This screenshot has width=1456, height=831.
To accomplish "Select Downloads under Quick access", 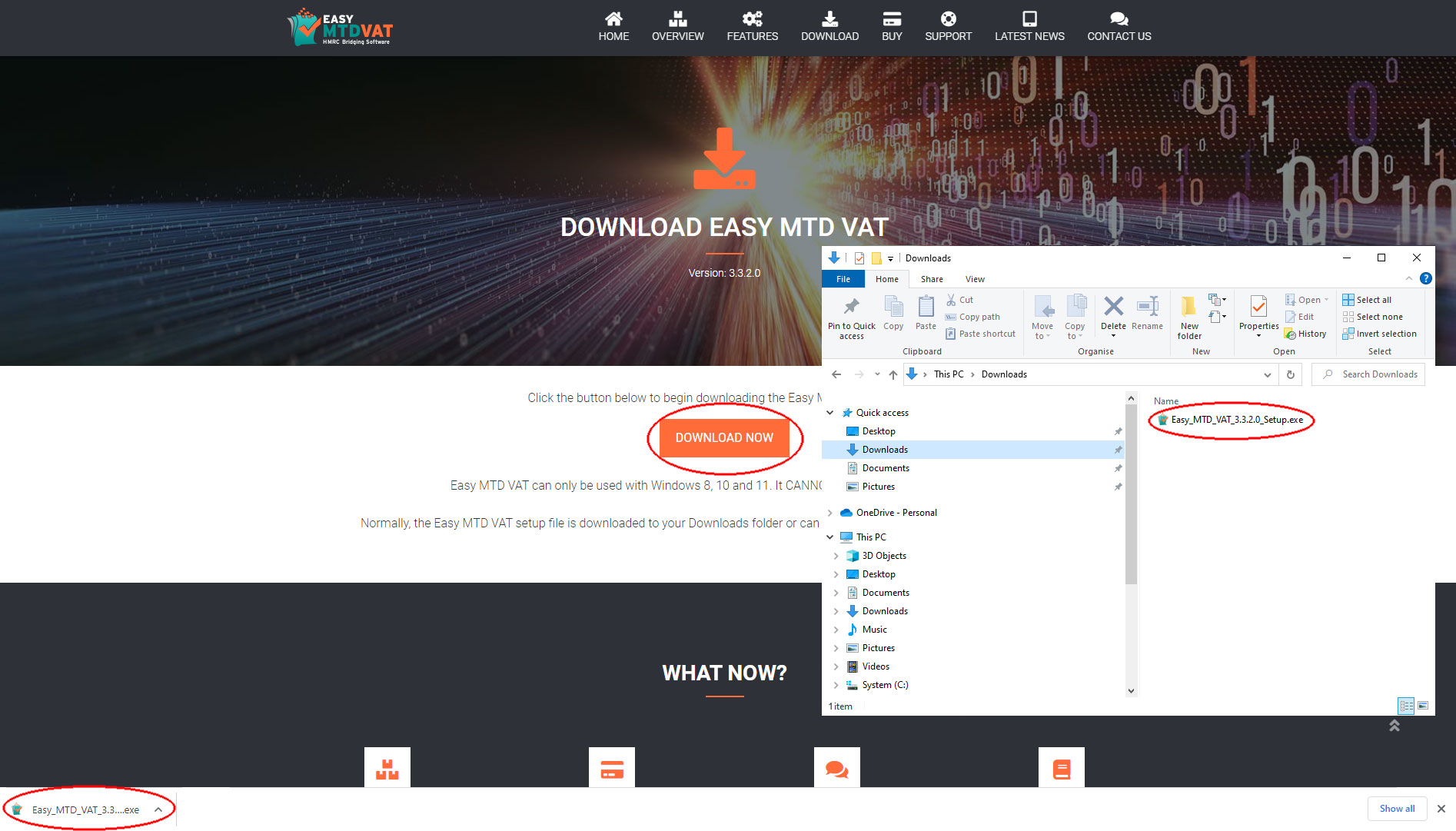I will coord(973,450).
